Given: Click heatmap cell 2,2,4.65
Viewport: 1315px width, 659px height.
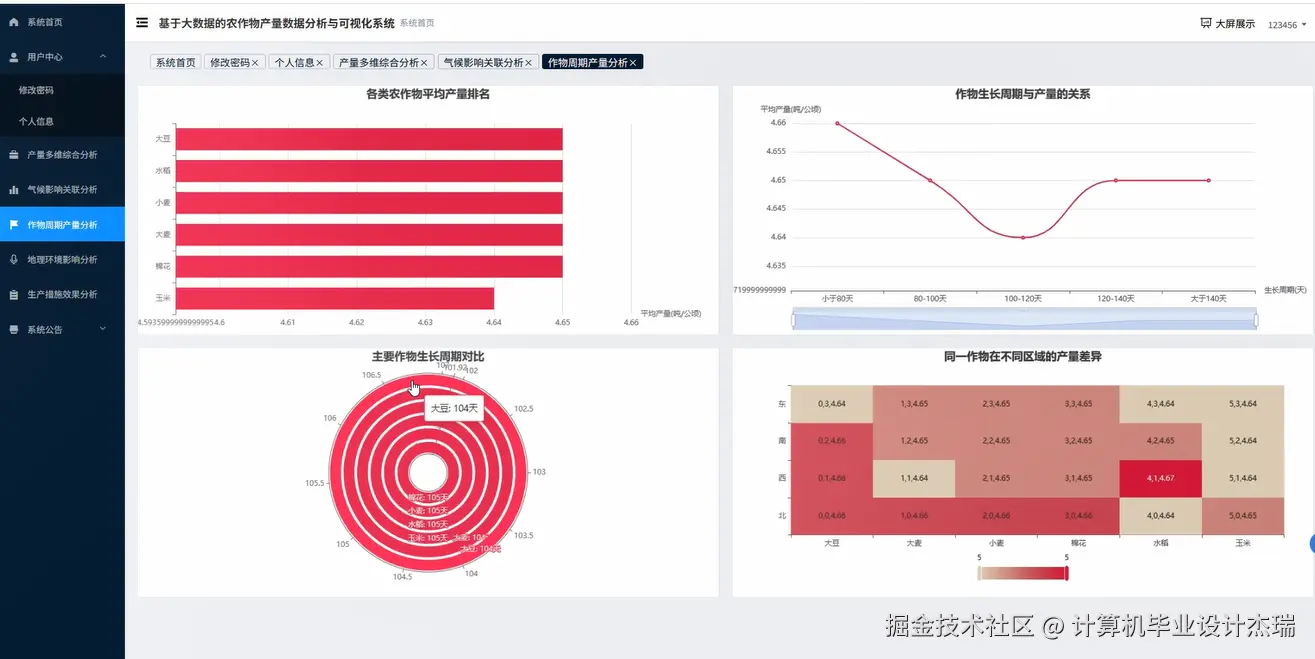Looking at the screenshot, I should 996,440.
